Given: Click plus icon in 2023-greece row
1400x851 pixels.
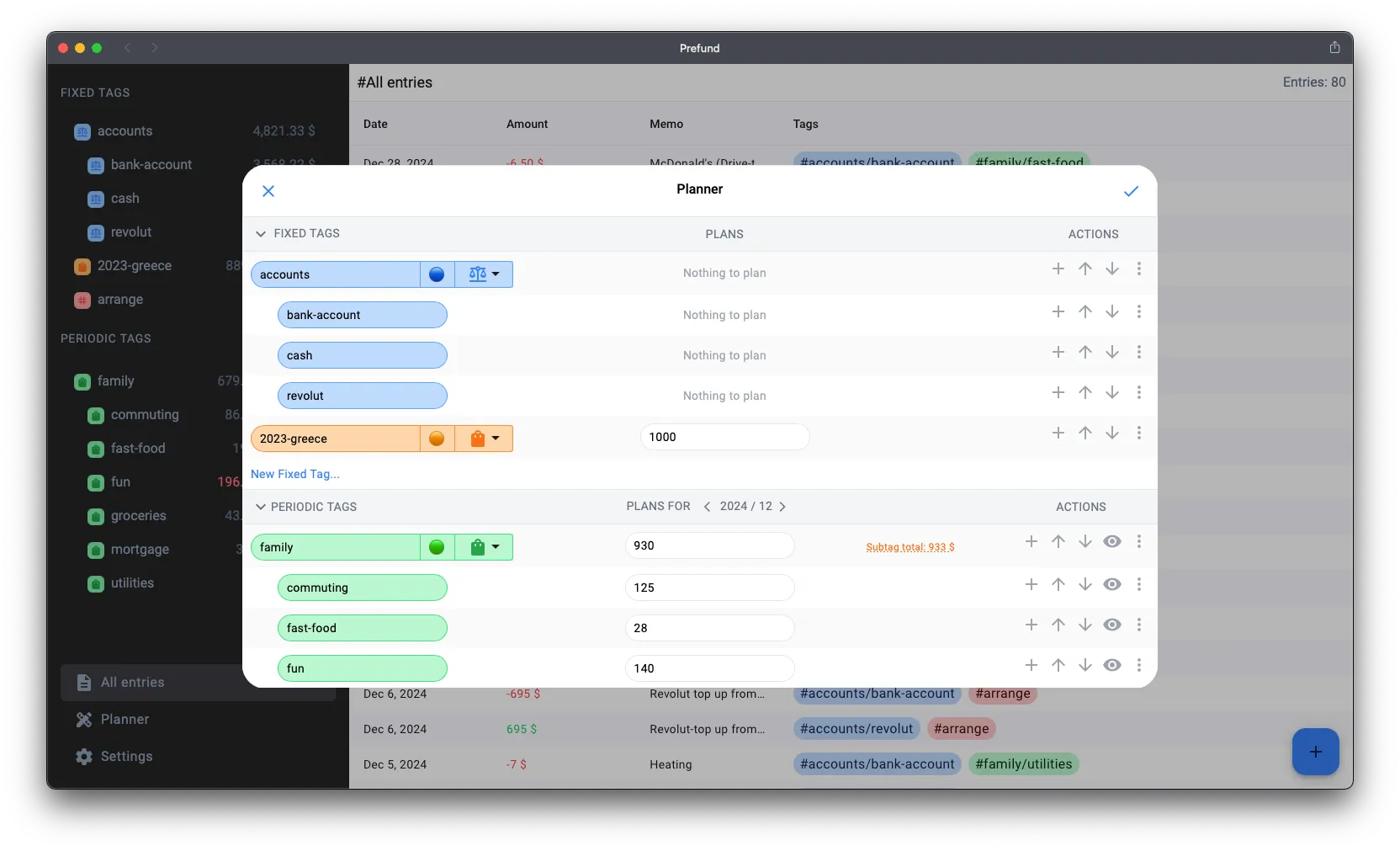Looking at the screenshot, I should coord(1058,433).
